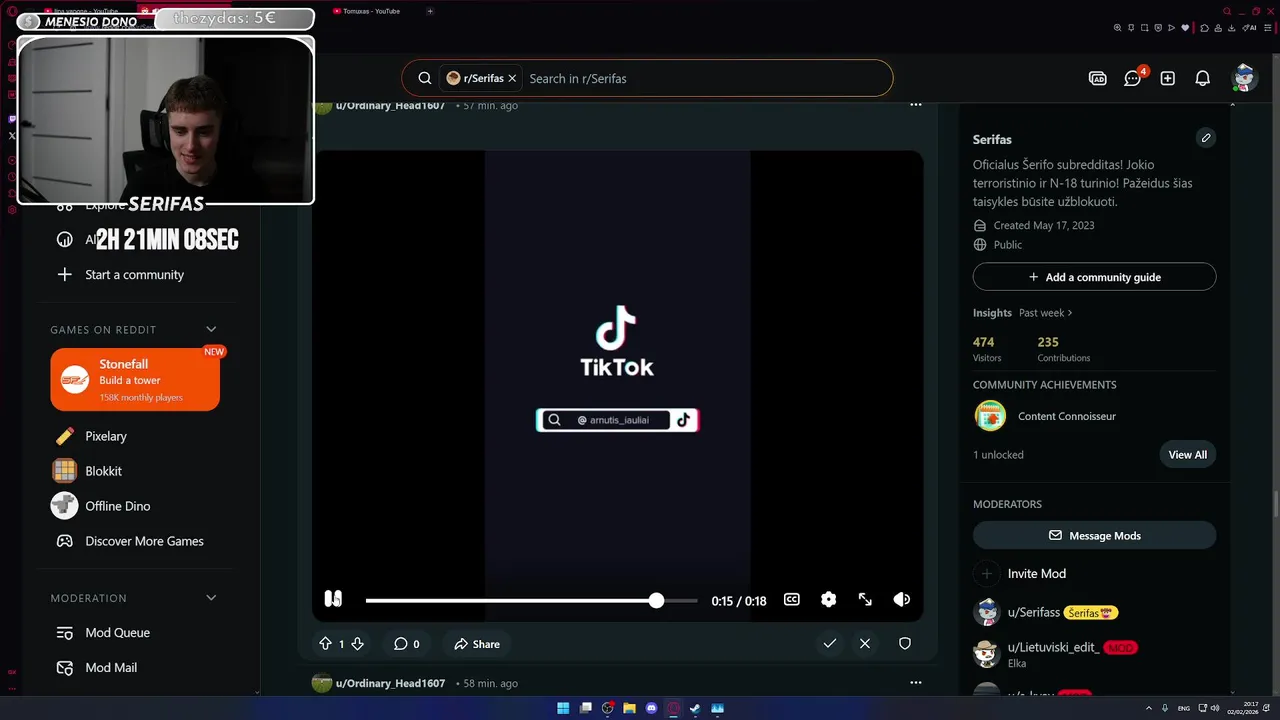Open the Windows Start menu
Screen dimensions: 1280x720
click(563, 708)
